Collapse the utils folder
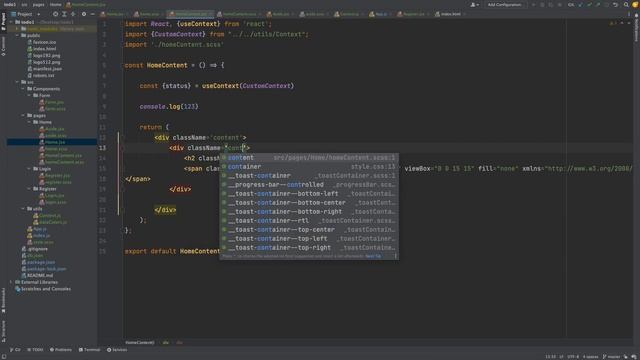 [23, 209]
